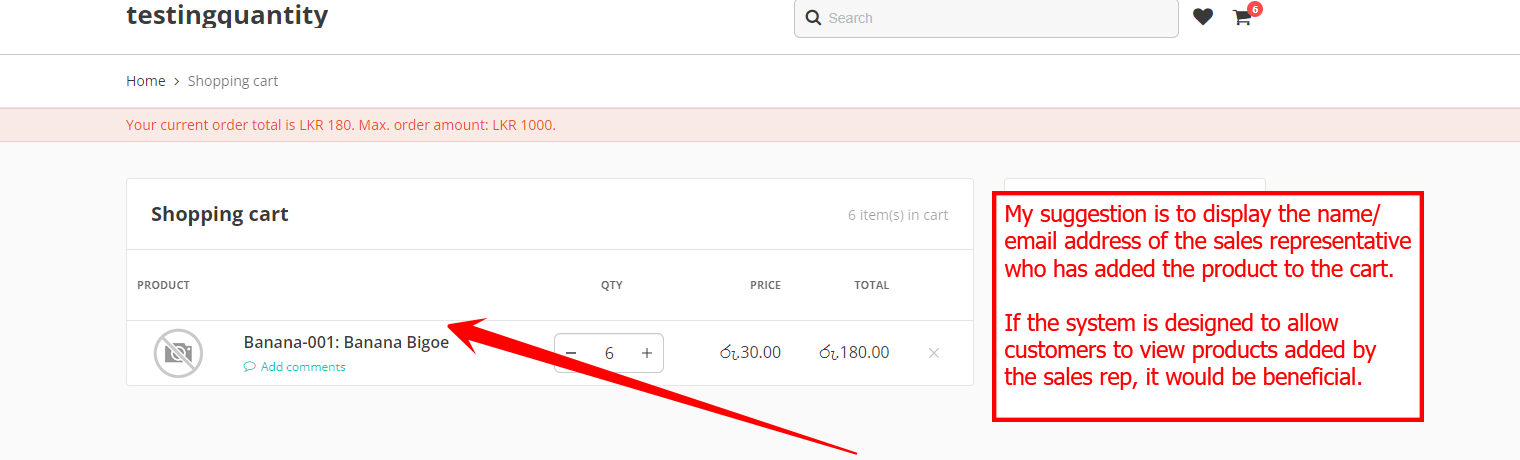This screenshot has height=460, width=1520.
Task: Remove Banana Bigoe using the X icon
Action: [934, 353]
